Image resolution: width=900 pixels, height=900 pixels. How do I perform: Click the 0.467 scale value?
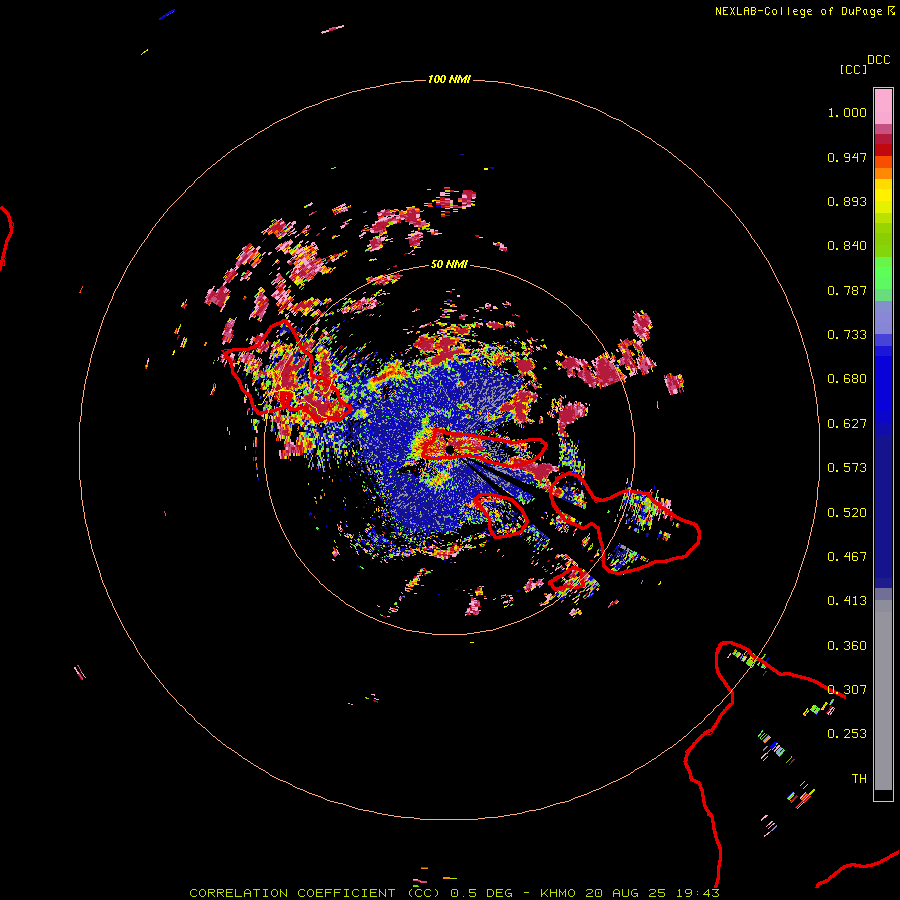coord(847,557)
